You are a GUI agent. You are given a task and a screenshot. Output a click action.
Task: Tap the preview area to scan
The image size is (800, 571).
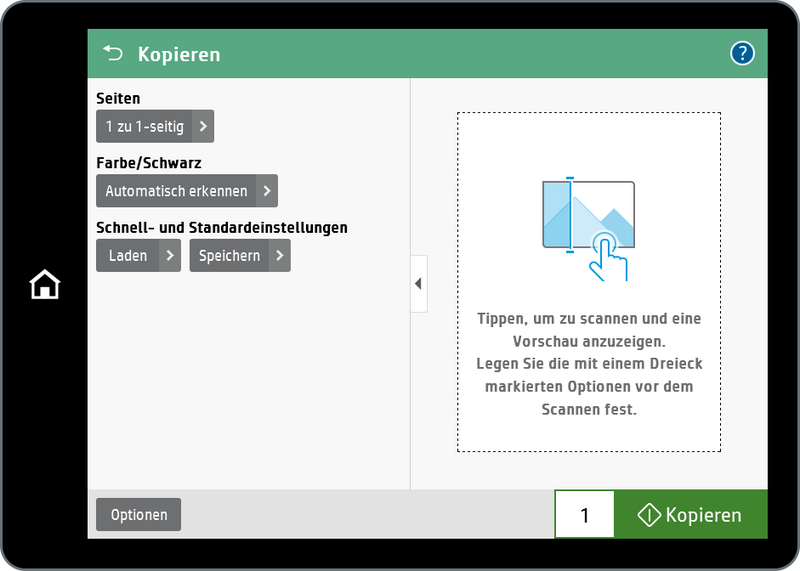click(589, 282)
